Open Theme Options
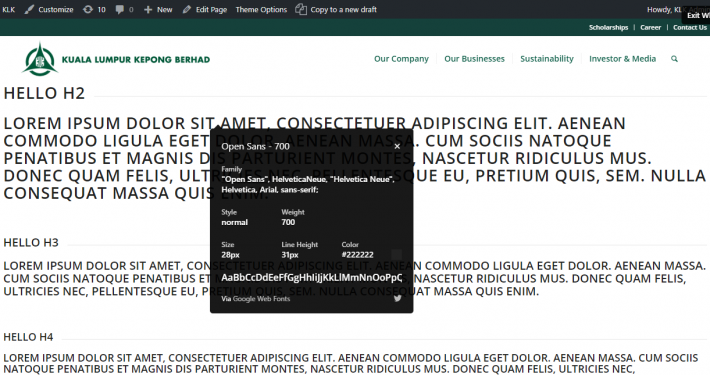The height and width of the screenshot is (375, 710). click(261, 10)
